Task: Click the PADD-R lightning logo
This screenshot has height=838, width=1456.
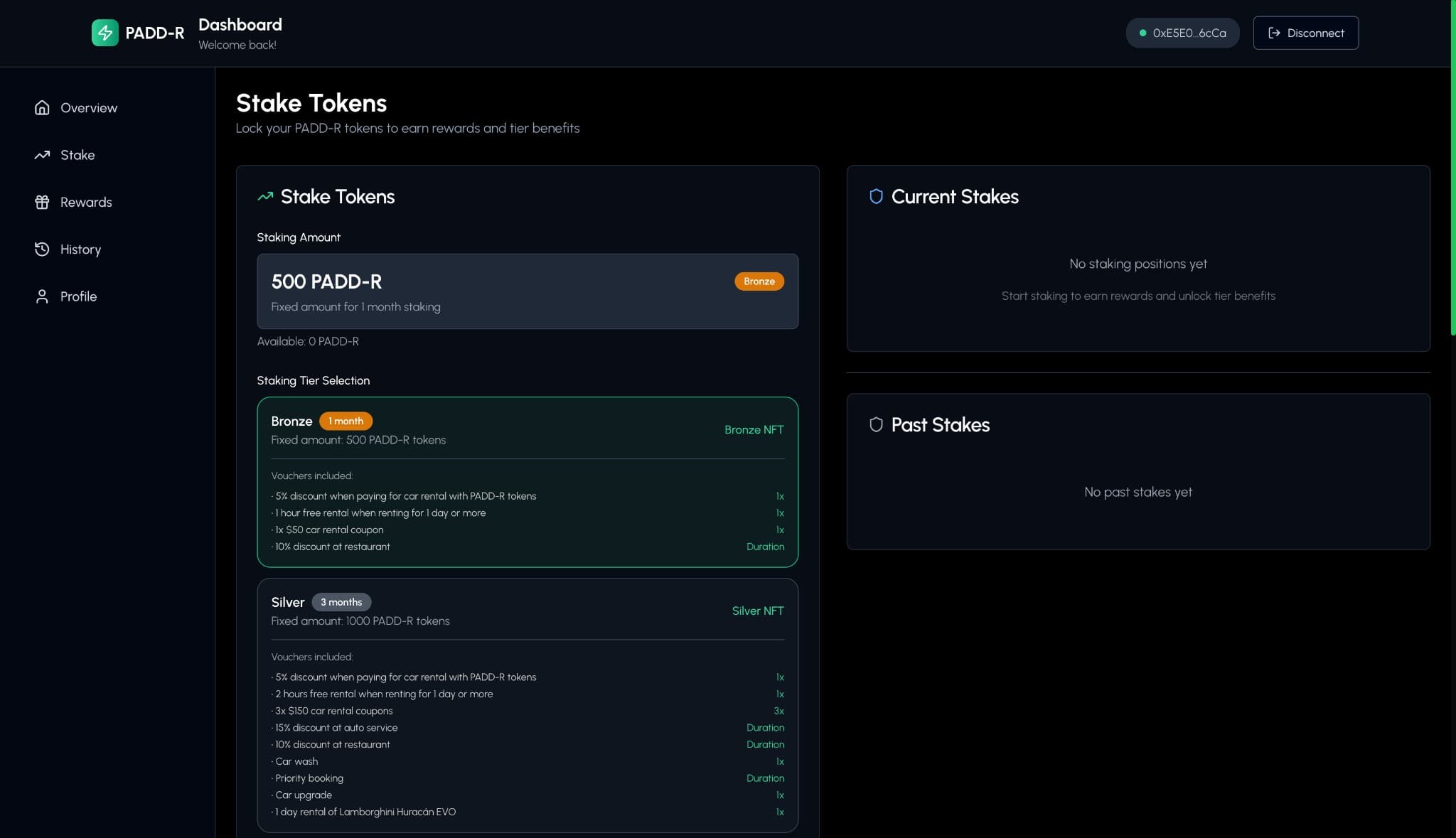Action: pyautogui.click(x=105, y=32)
